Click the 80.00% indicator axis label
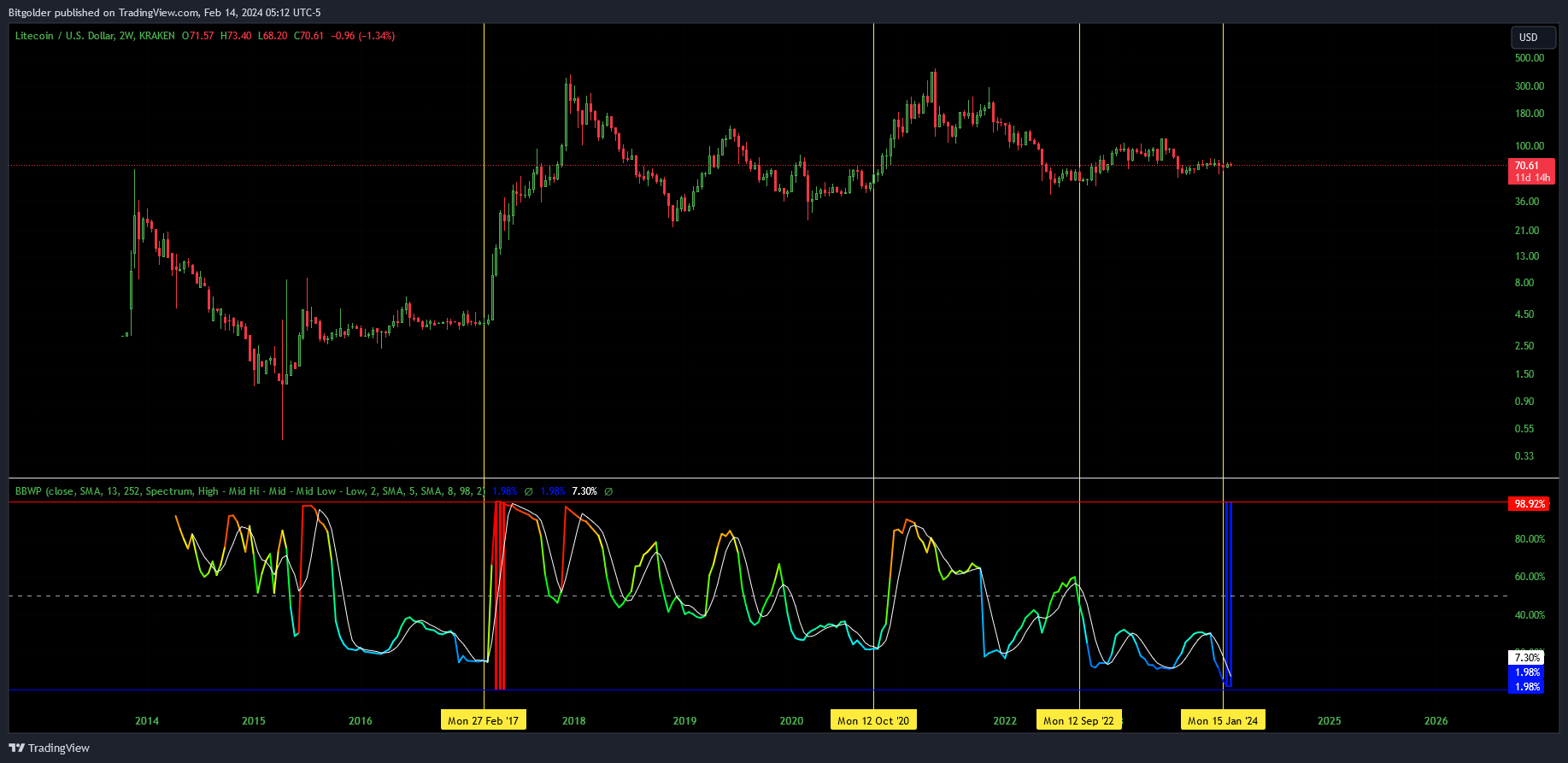Screen dimensions: 1568x763 point(1530,539)
